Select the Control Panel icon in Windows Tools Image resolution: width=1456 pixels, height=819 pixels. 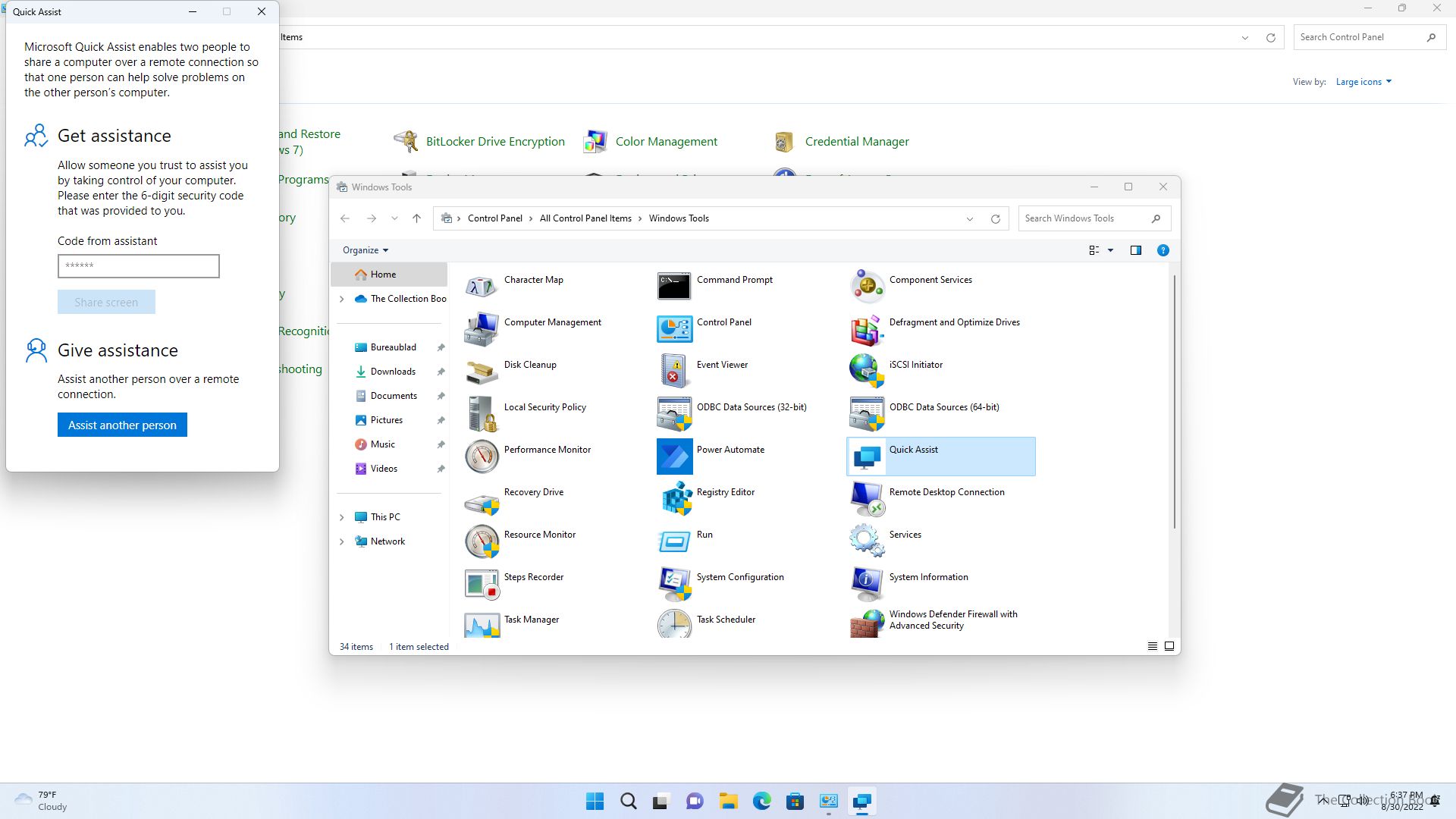[674, 329]
